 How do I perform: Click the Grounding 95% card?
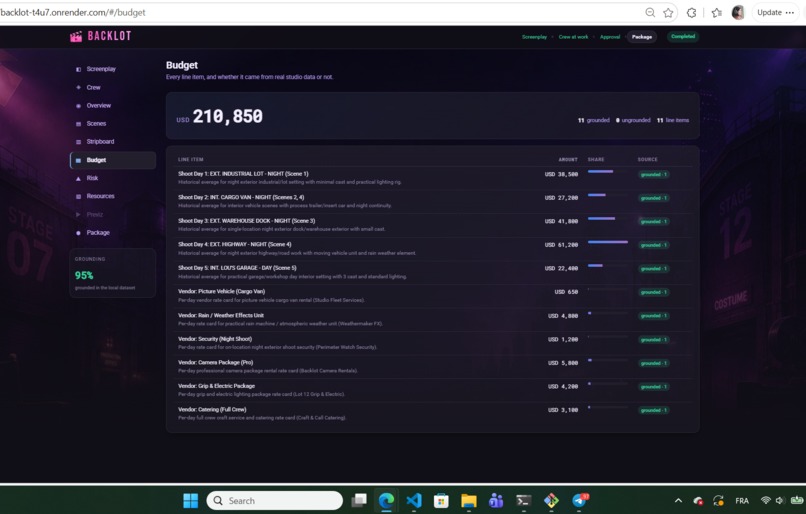point(113,273)
